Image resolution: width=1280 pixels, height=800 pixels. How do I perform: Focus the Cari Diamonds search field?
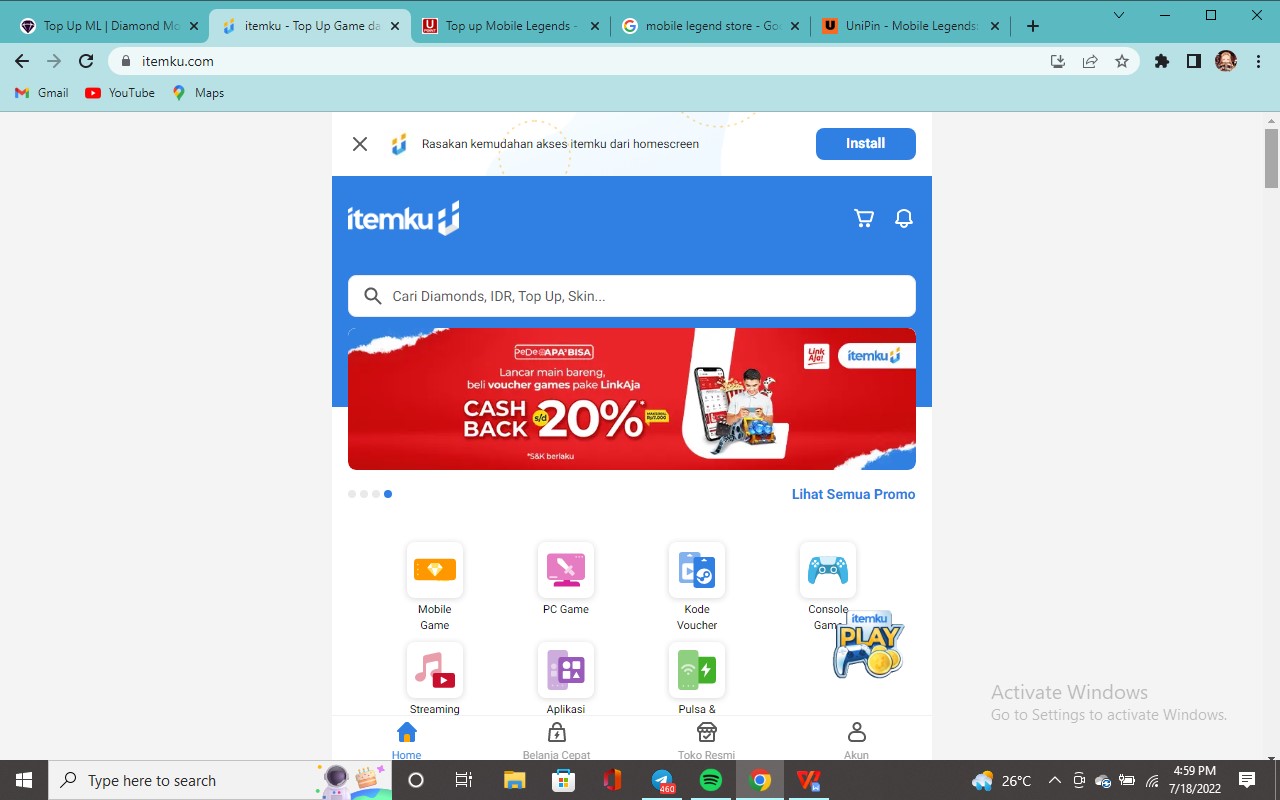tap(631, 296)
